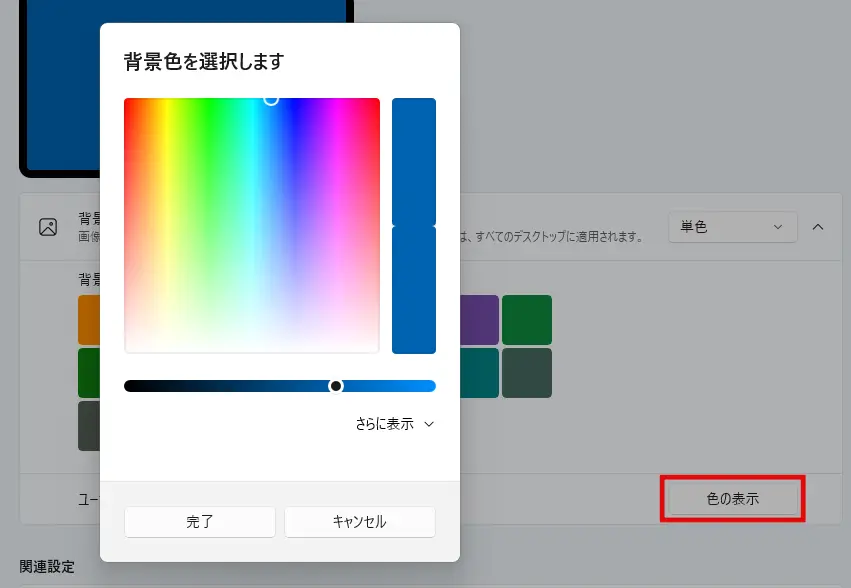
Task: Open the 単色 background type dropdown
Action: [x=733, y=227]
